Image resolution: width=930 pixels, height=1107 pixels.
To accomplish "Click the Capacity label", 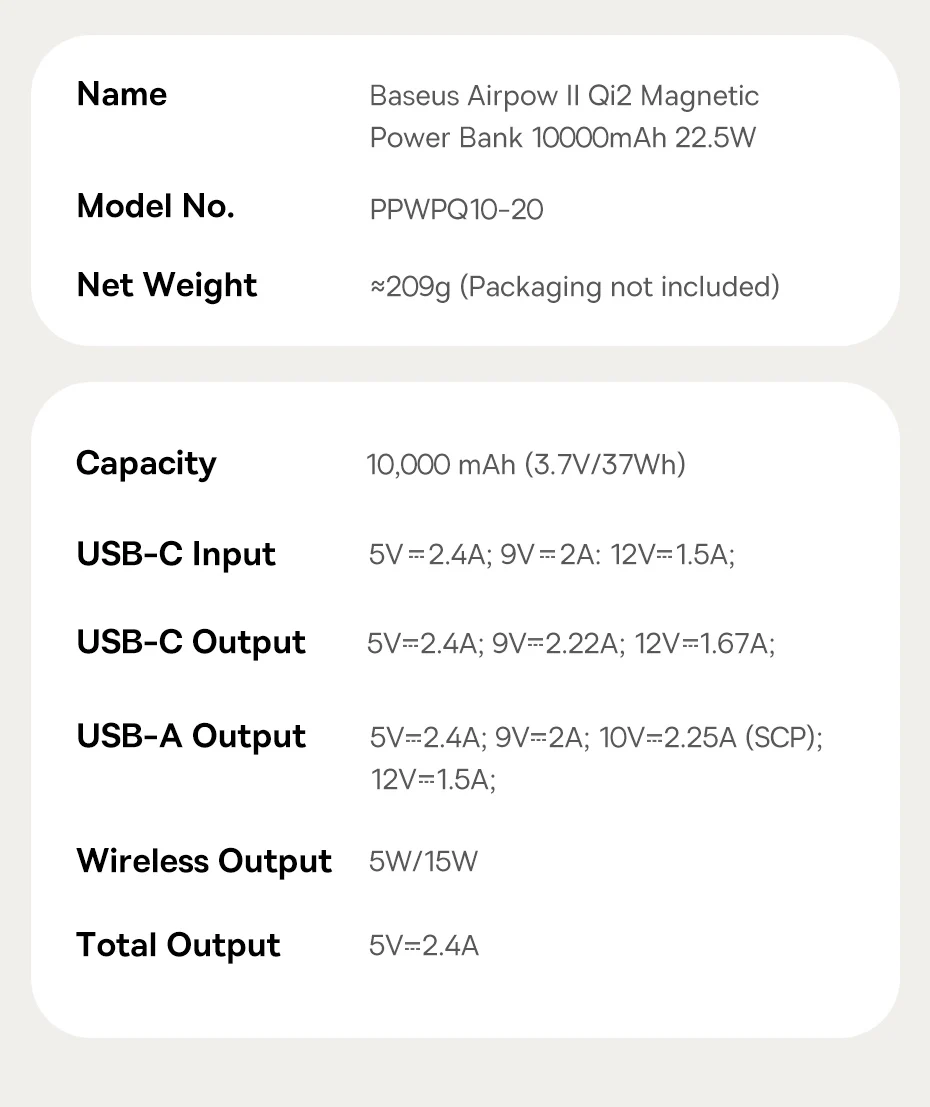I will pos(146,464).
